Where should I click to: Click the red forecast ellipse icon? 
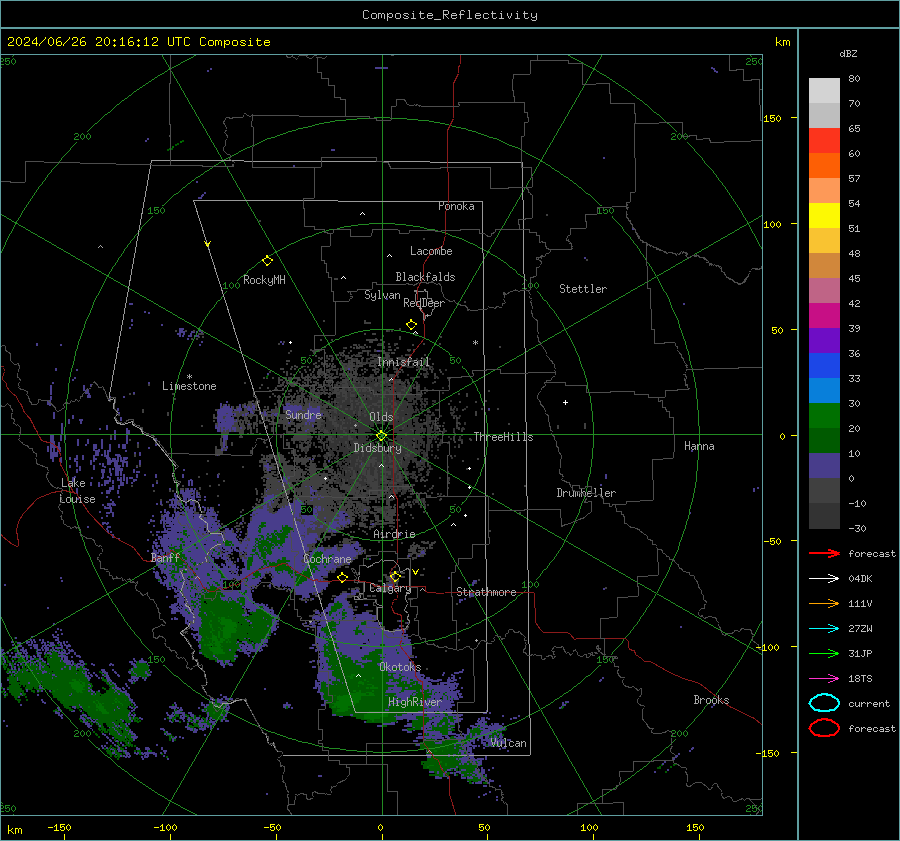pos(824,728)
